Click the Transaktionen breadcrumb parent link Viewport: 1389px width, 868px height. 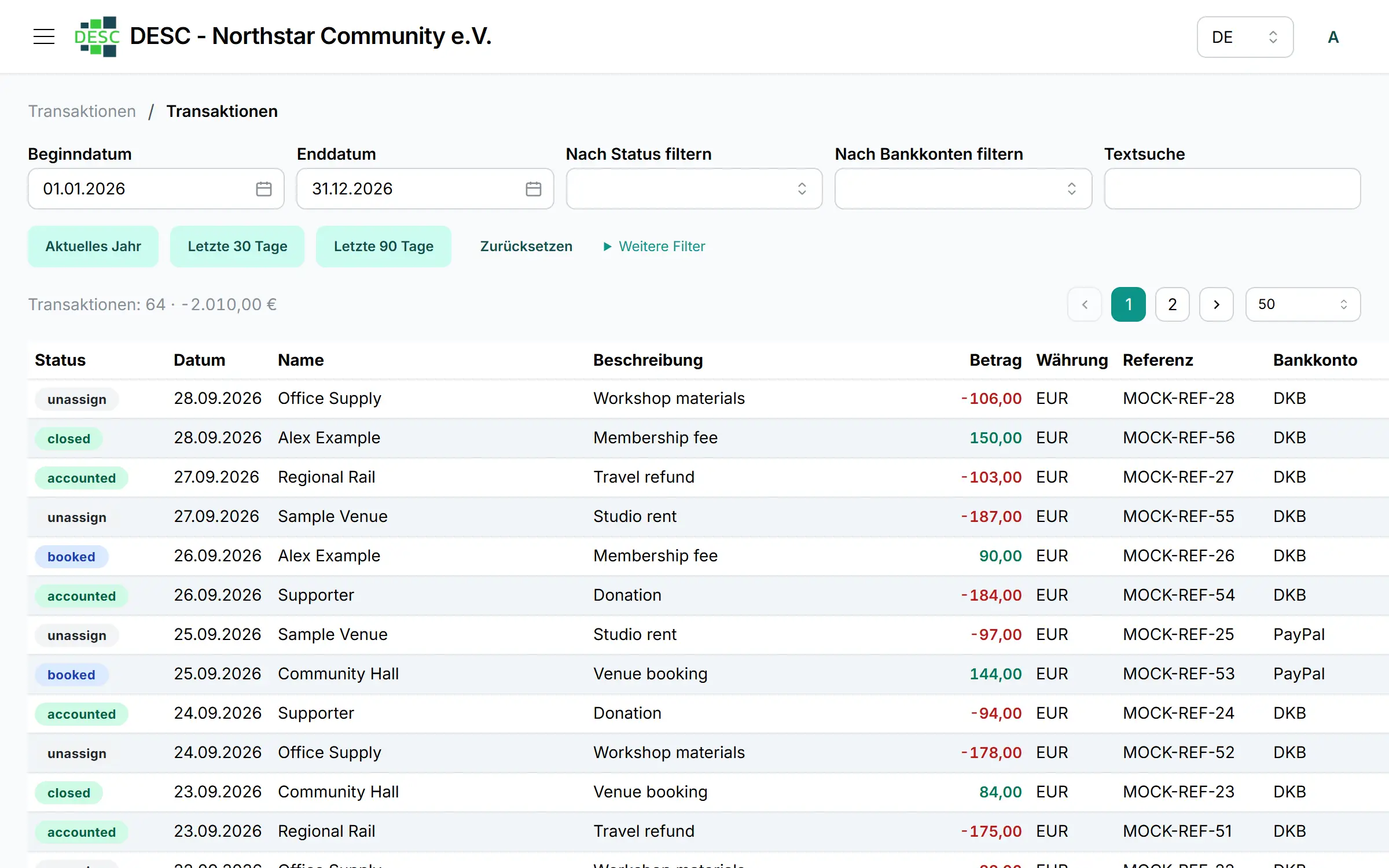82,111
